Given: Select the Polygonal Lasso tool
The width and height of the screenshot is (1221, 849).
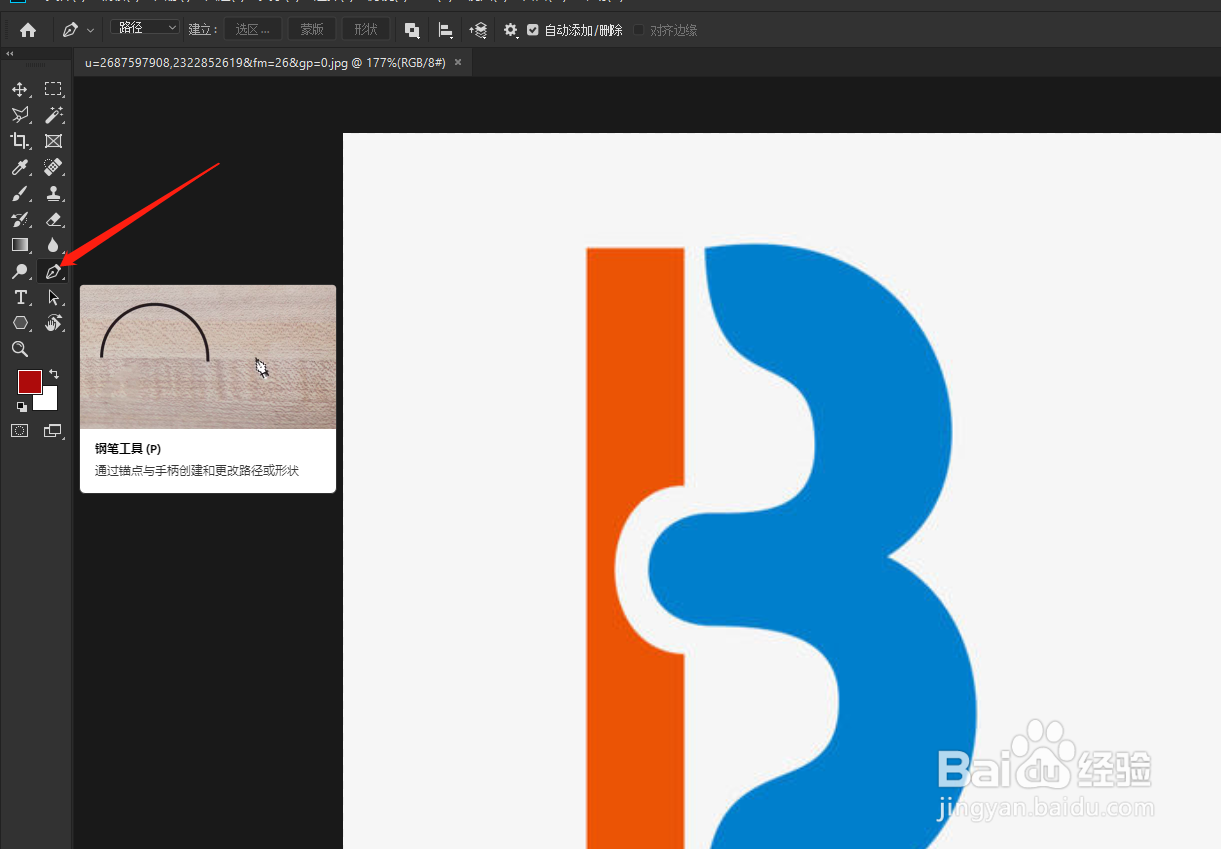Looking at the screenshot, I should (x=19, y=116).
